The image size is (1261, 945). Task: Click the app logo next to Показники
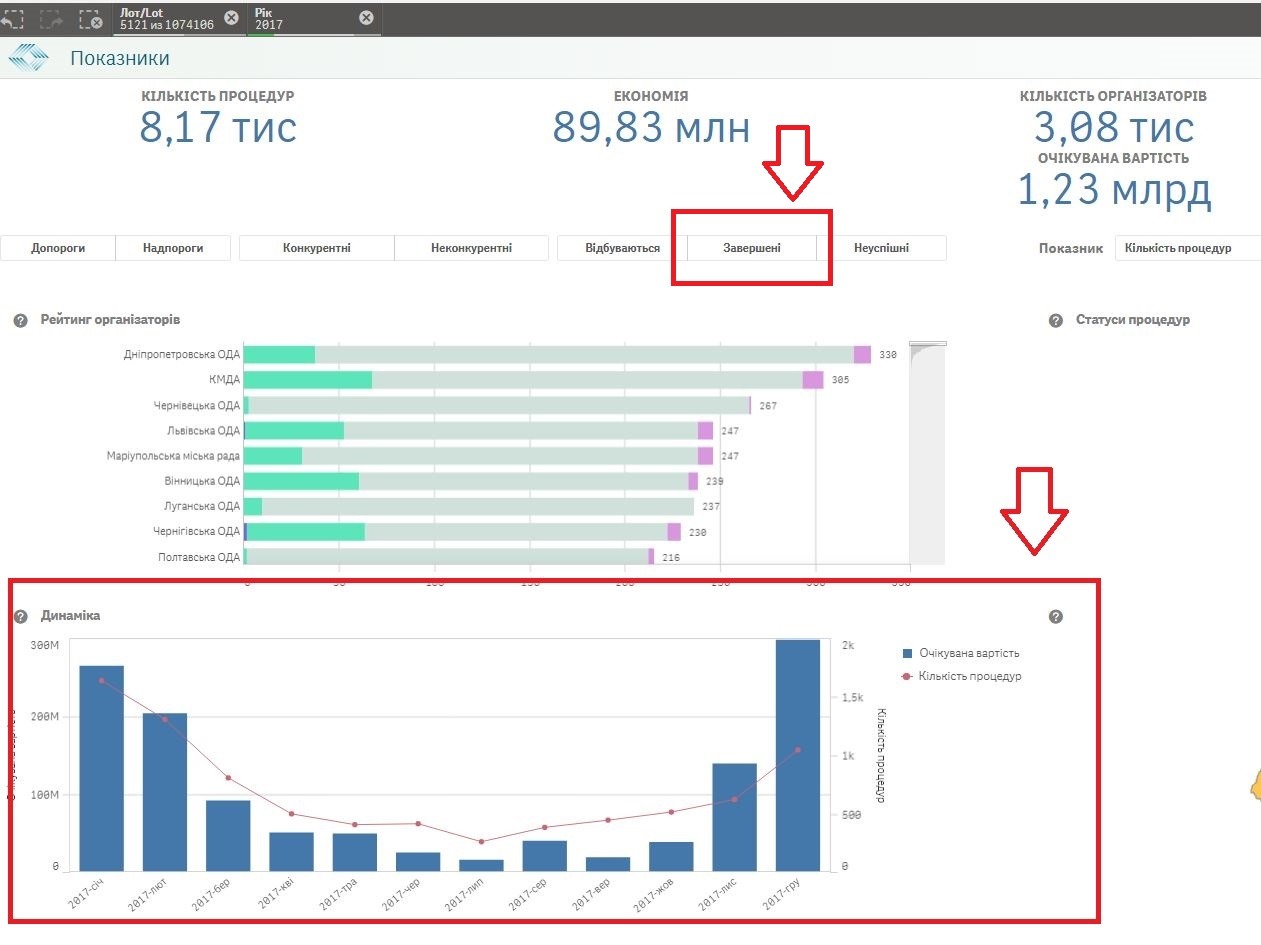(28, 58)
